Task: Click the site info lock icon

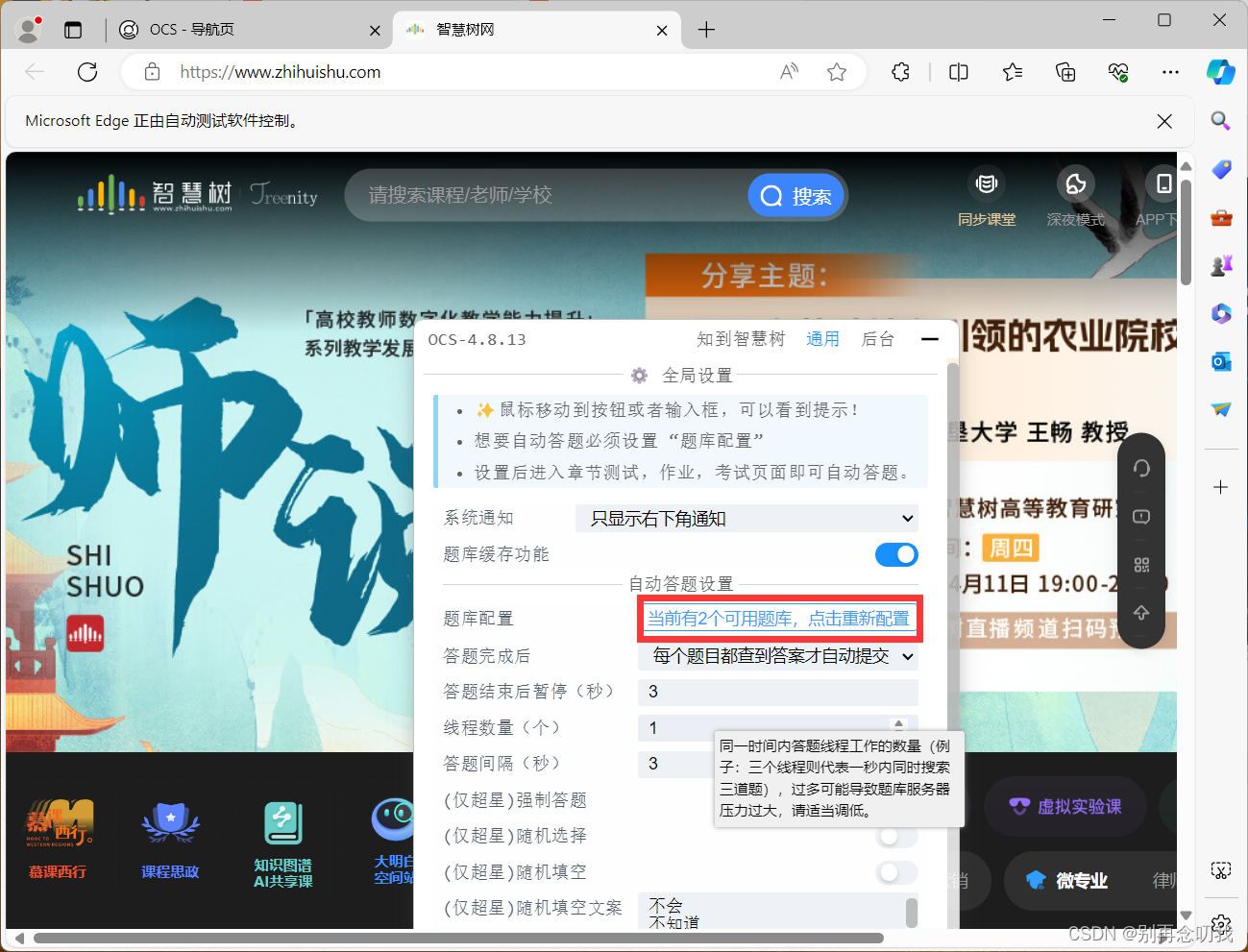Action: click(x=151, y=72)
